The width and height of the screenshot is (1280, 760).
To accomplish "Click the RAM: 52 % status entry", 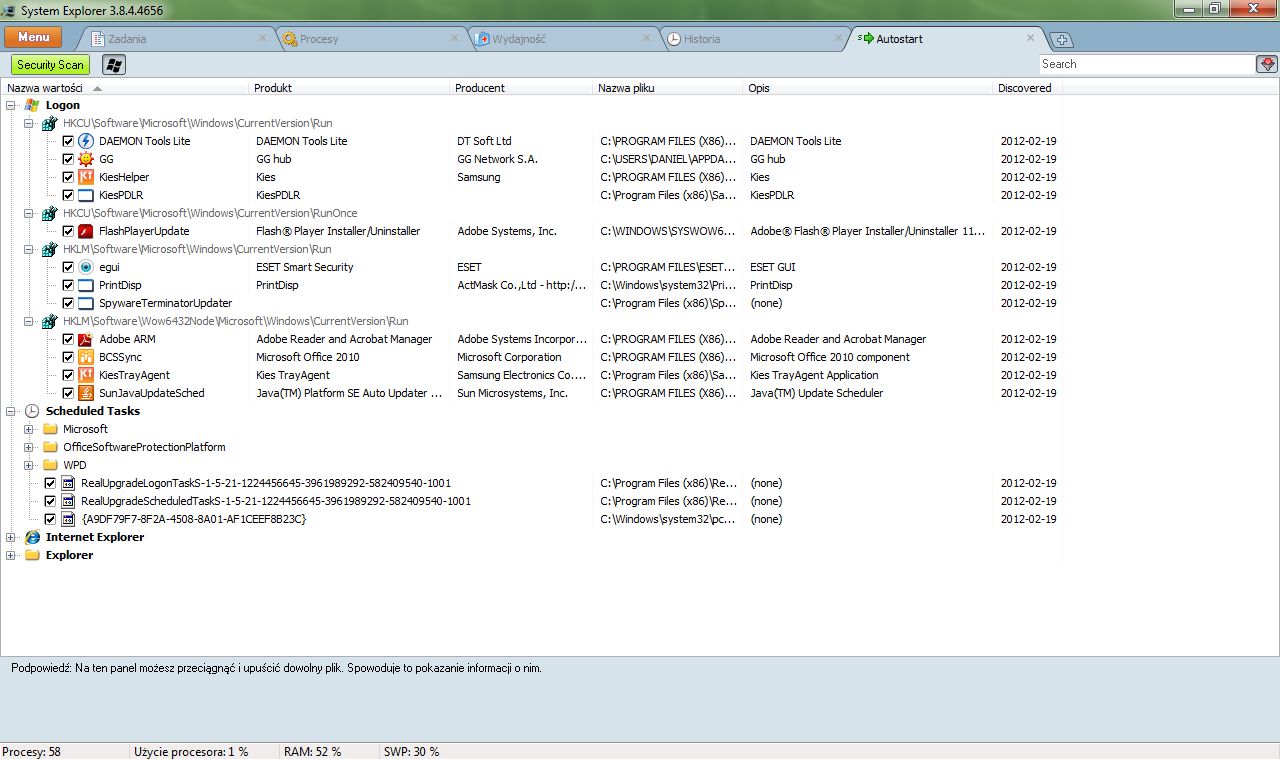I will [313, 751].
